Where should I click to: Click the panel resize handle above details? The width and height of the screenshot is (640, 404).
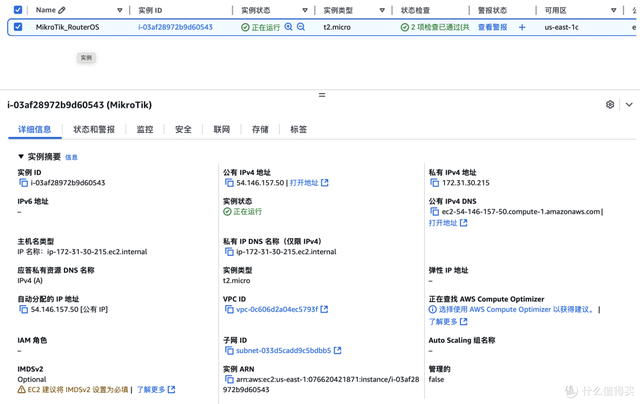point(322,95)
